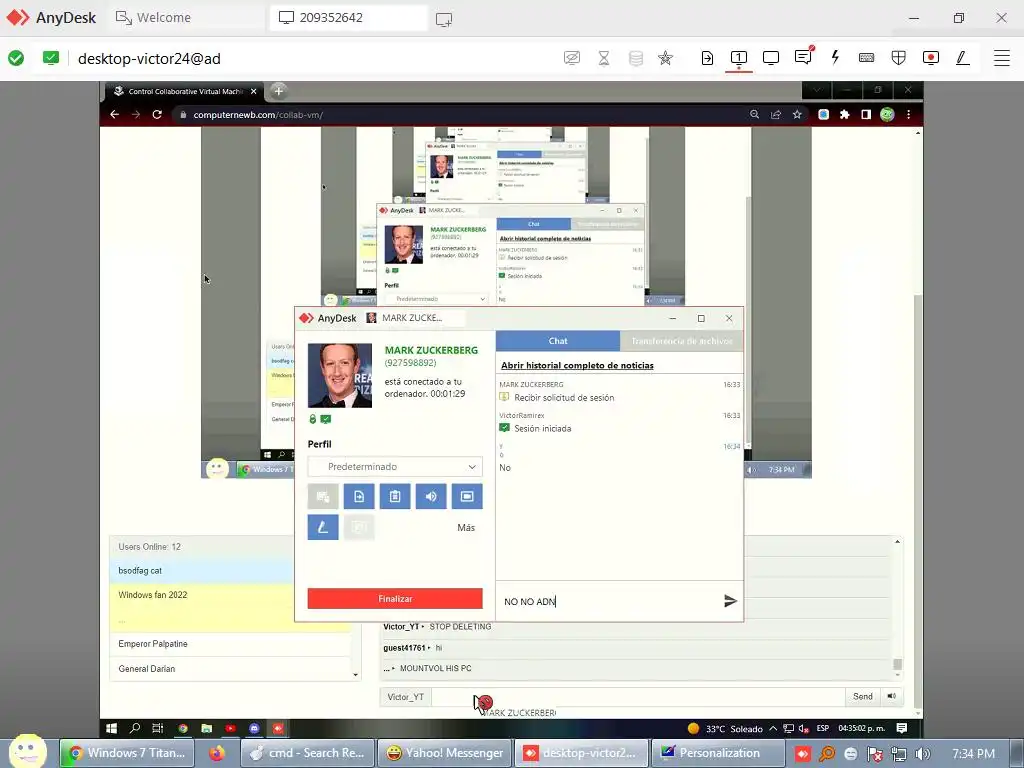
Task: Open browser extensions puzzle icon
Action: pos(844,114)
